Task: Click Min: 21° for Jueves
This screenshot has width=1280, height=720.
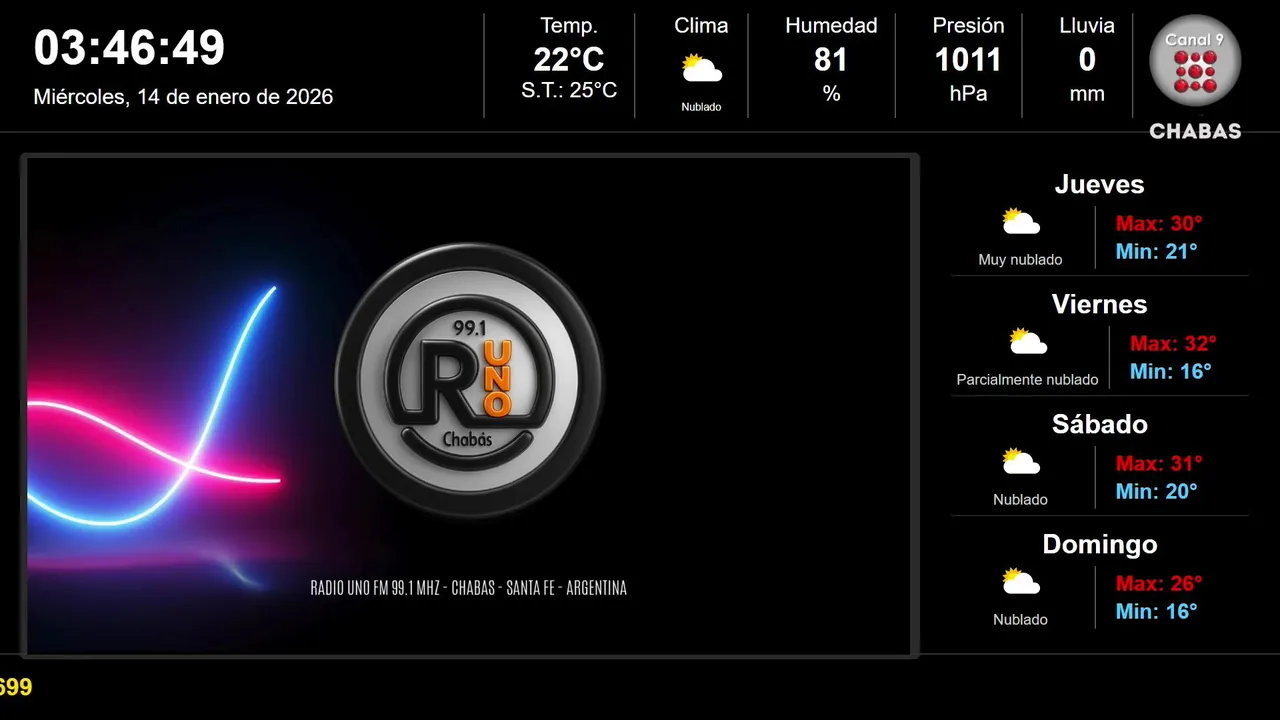Action: click(x=1156, y=251)
